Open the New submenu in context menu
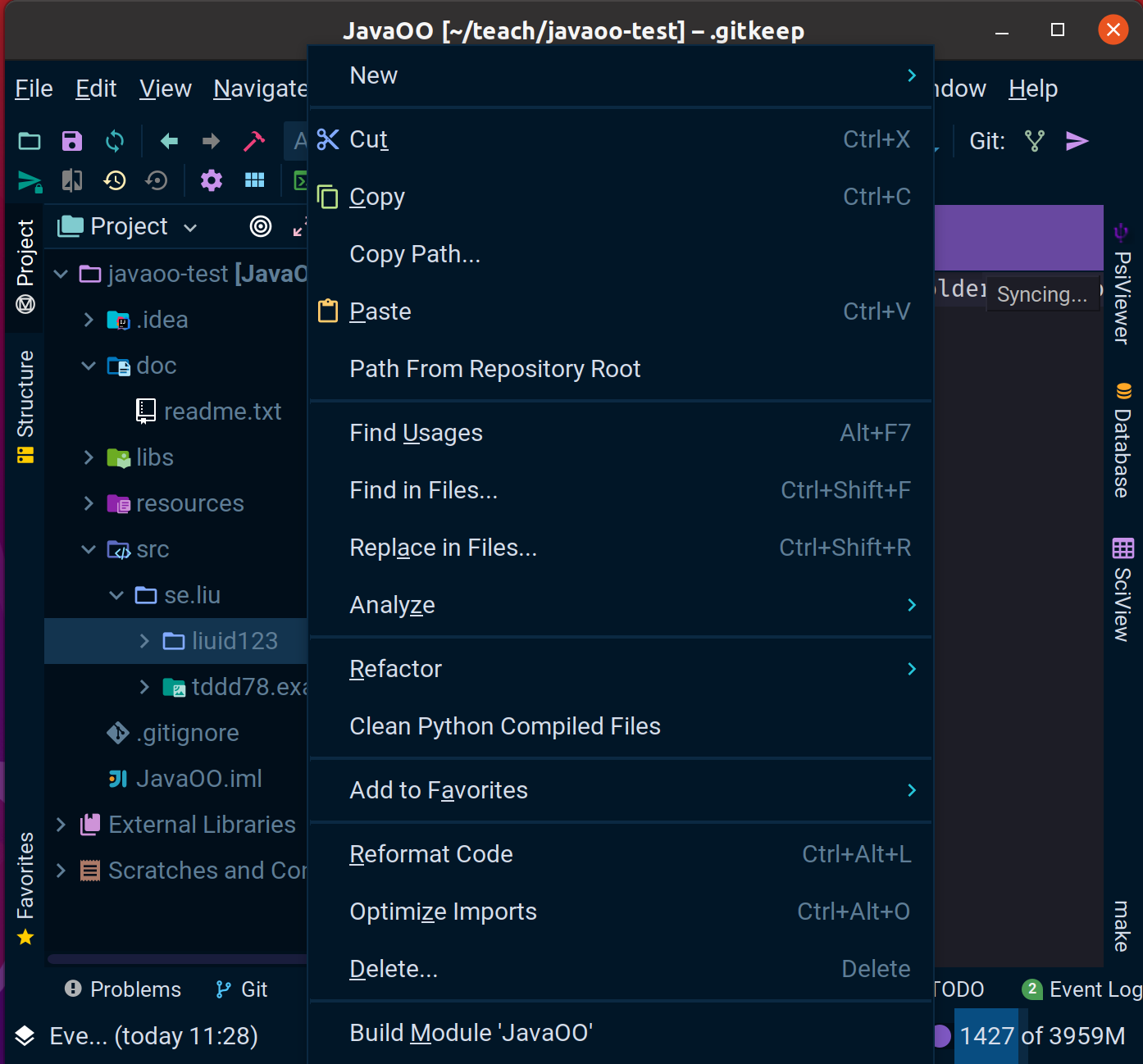 tap(621, 75)
